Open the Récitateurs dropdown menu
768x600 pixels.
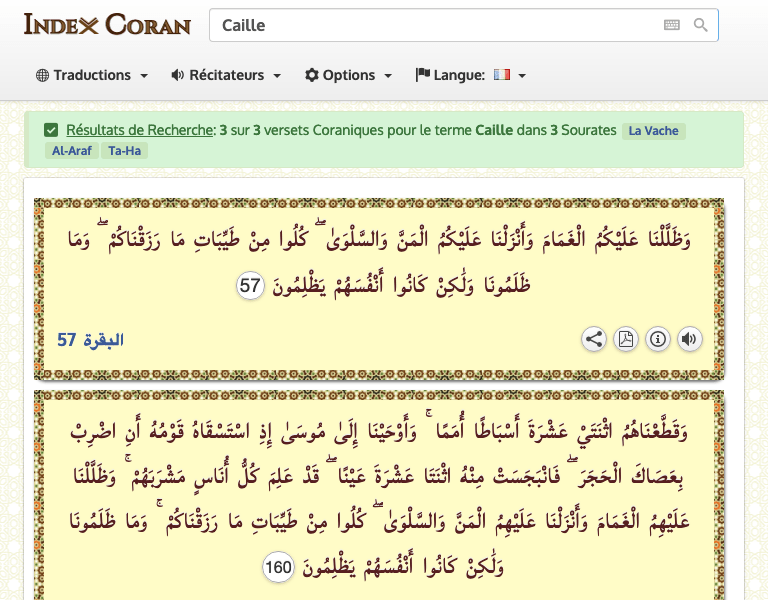[226, 75]
